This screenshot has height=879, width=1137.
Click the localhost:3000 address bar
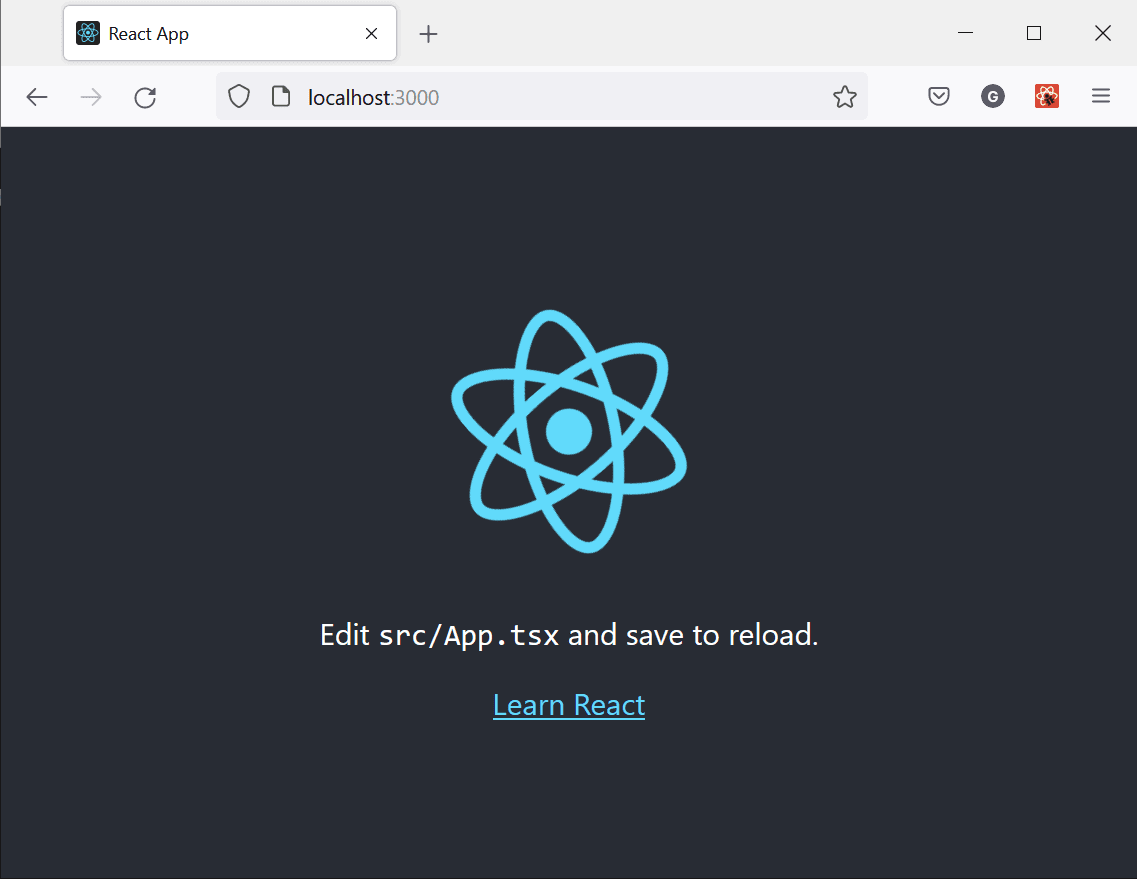coord(542,96)
